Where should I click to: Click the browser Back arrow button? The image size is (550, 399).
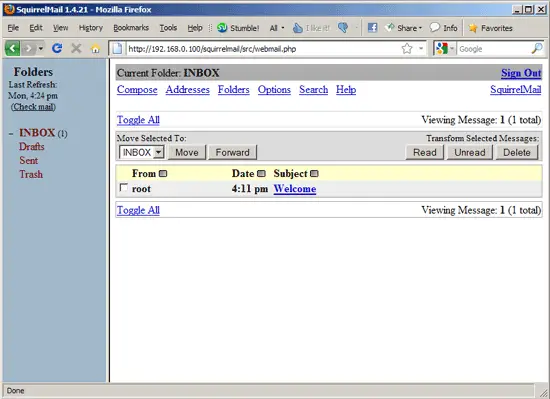pyautogui.click(x=12, y=48)
